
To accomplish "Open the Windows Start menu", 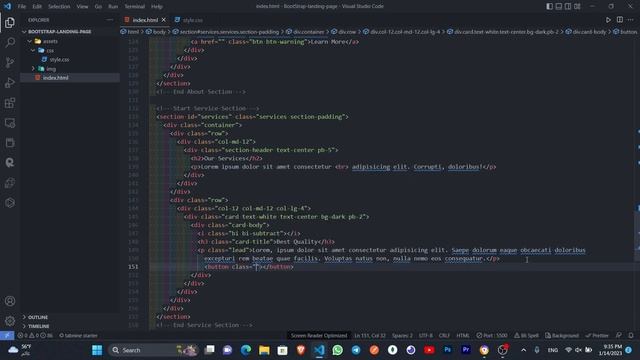I will pos(97,350).
